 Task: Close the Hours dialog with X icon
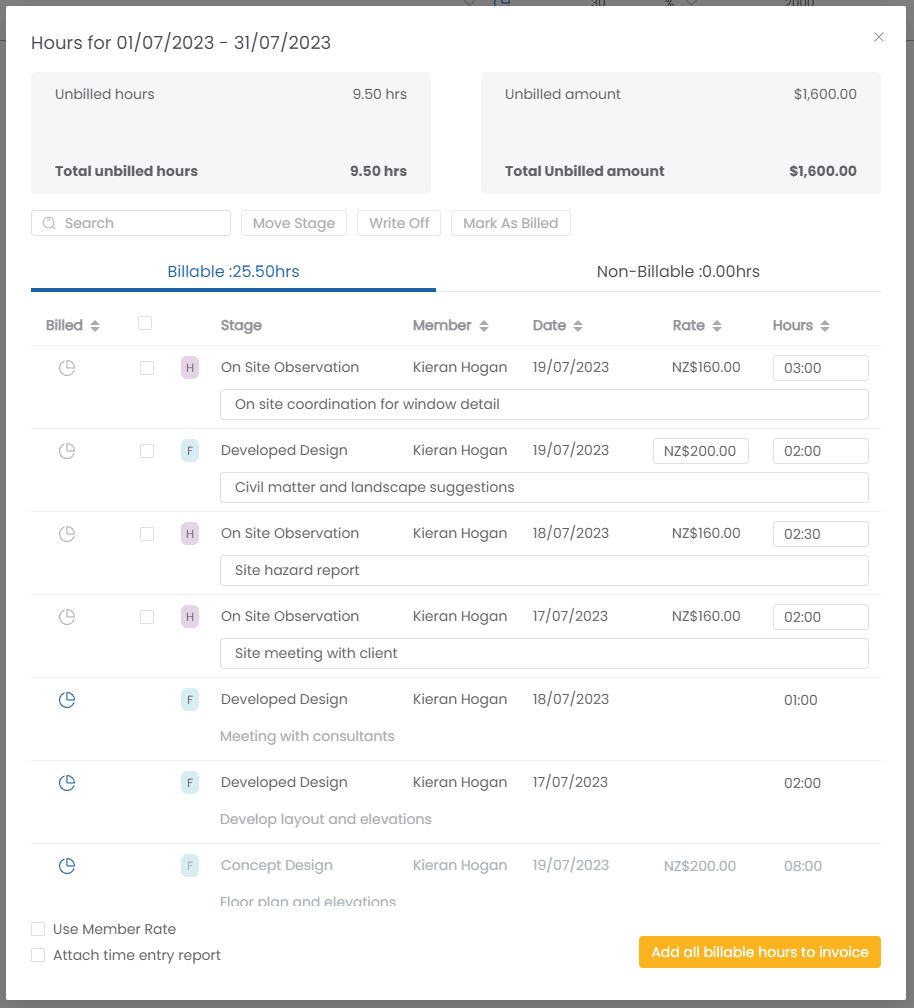click(879, 37)
